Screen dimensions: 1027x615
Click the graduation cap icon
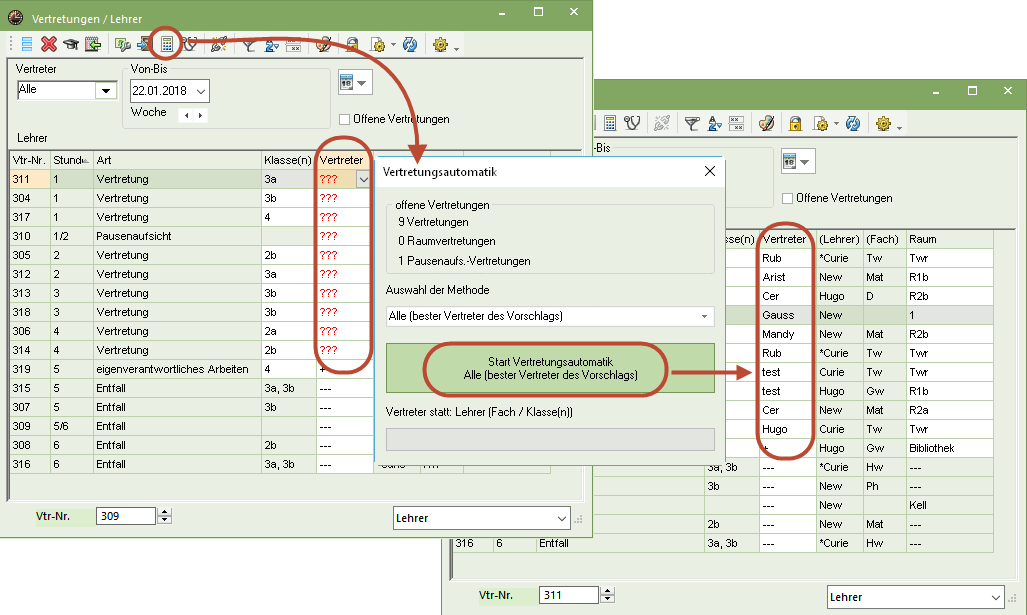pos(71,45)
